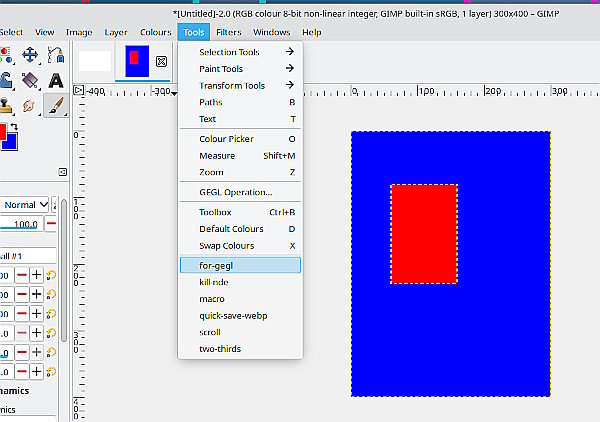Open the Layer menu
The height and width of the screenshot is (422, 600).
coord(116,32)
